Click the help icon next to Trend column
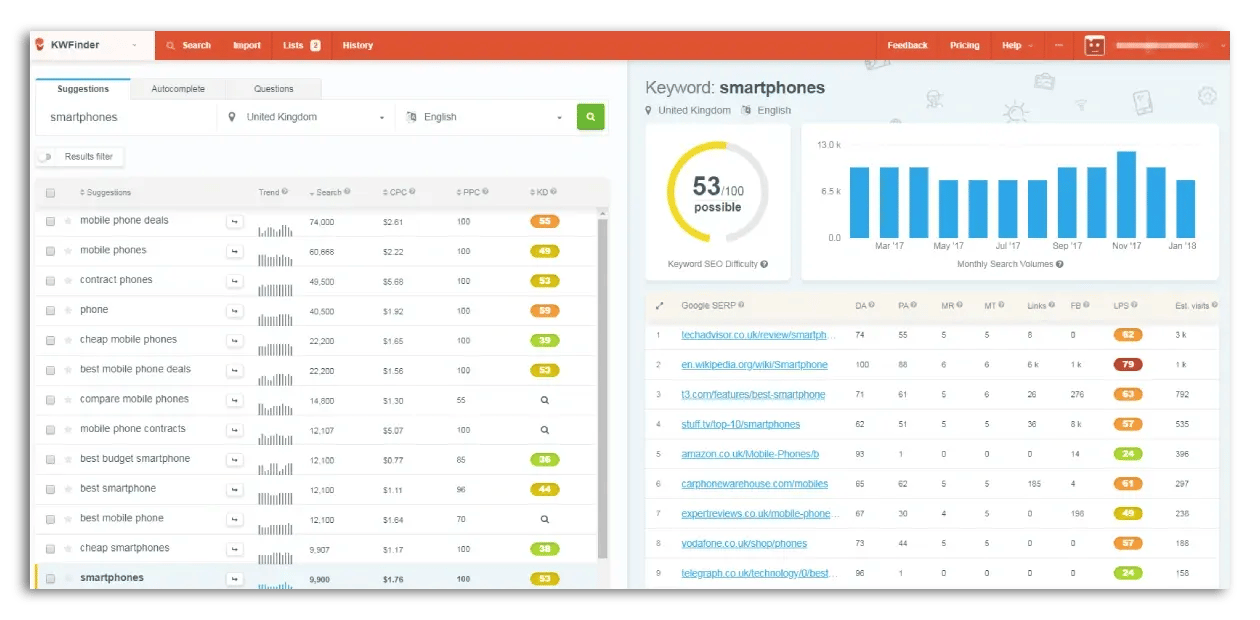 pyautogui.click(x=286, y=192)
